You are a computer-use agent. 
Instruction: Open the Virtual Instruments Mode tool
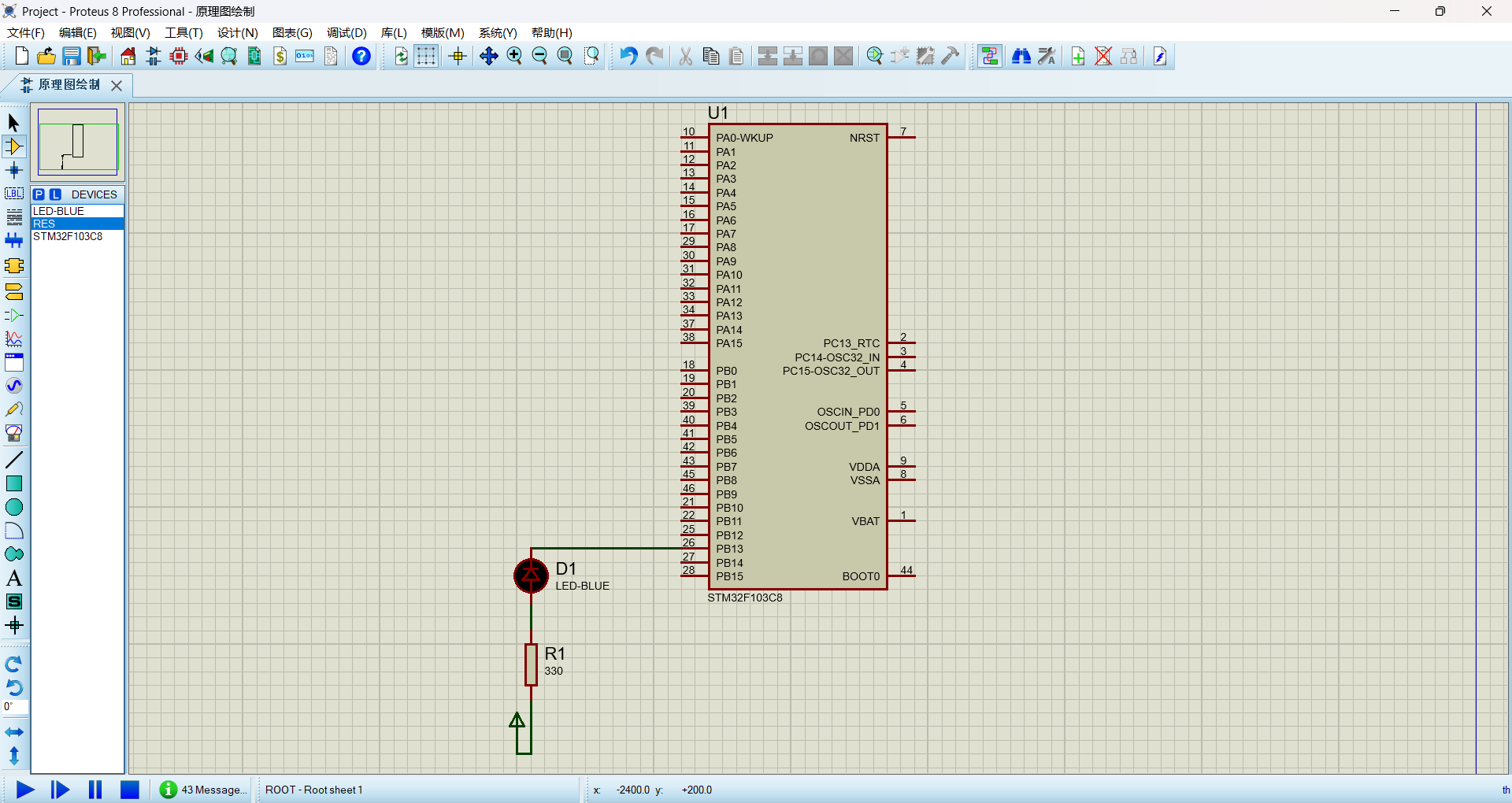(14, 433)
